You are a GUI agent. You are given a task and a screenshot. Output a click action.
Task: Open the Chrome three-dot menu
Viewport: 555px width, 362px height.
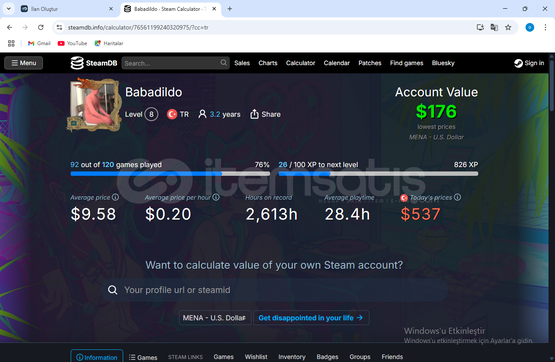[545, 27]
